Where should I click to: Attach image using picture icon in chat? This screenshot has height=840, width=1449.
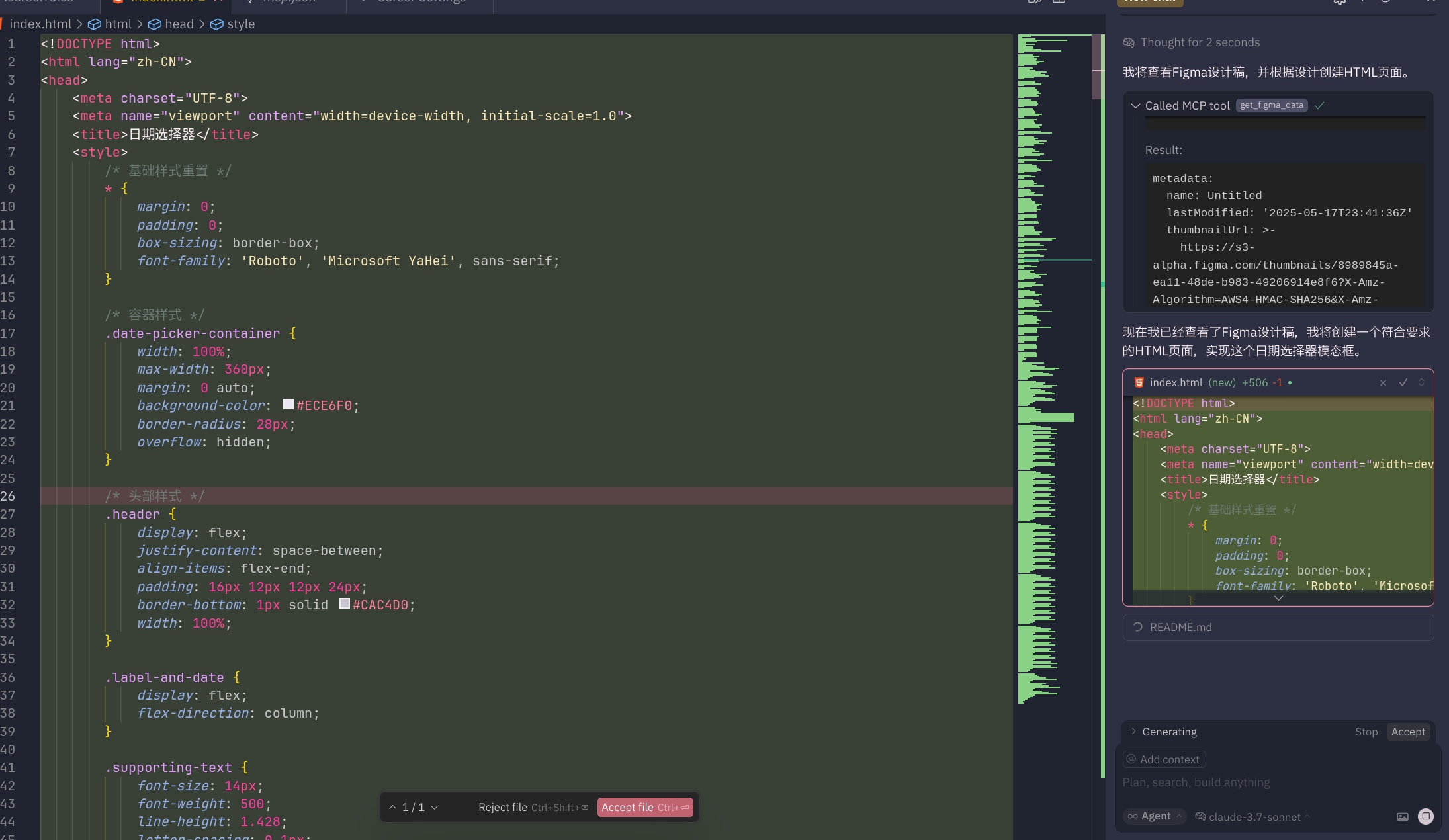click(1402, 817)
